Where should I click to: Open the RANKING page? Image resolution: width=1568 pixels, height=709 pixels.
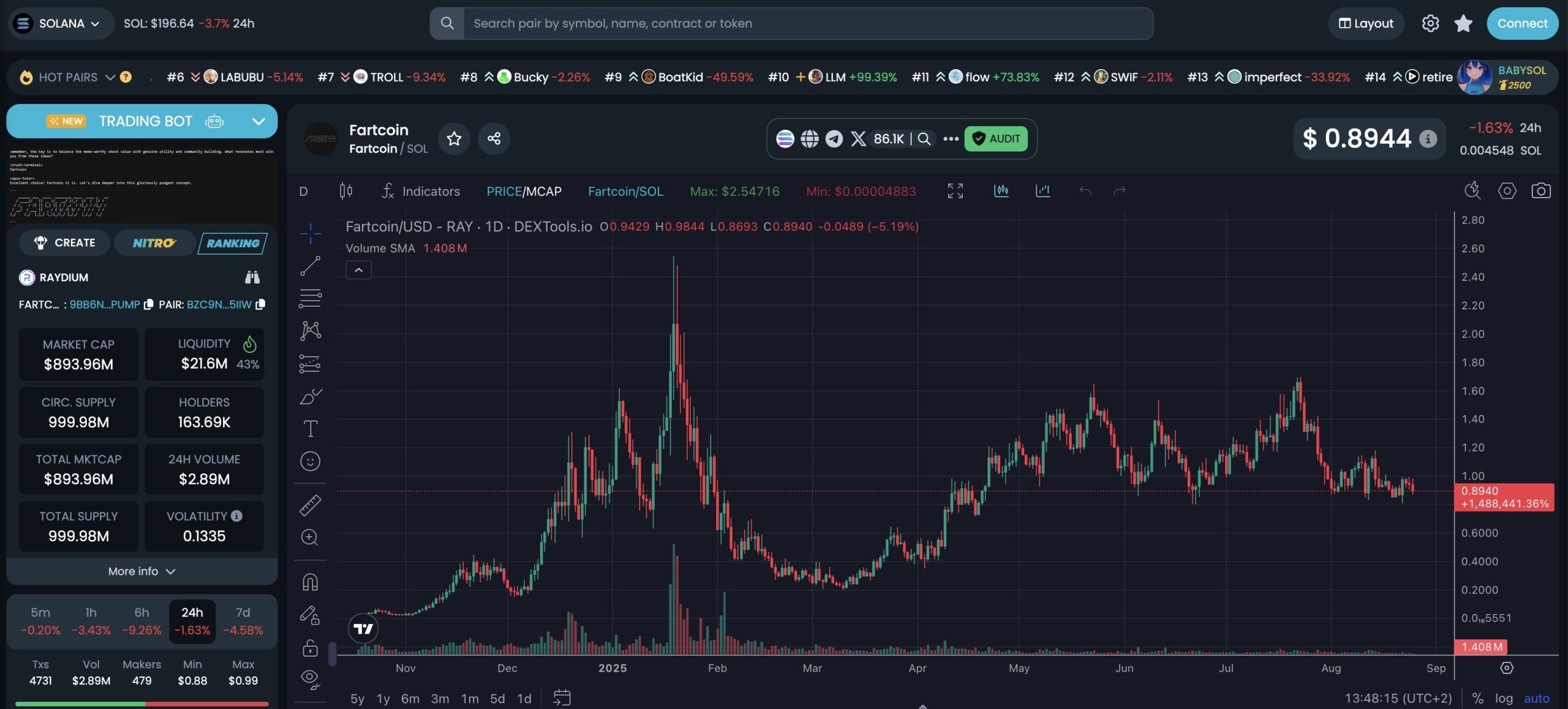coord(233,243)
